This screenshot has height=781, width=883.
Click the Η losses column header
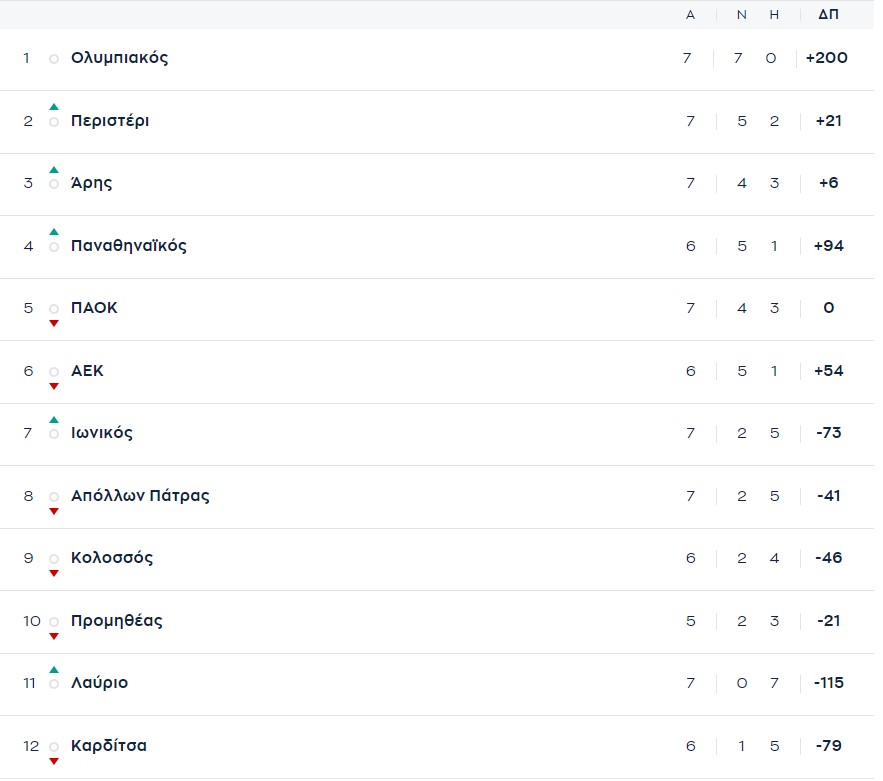point(773,15)
